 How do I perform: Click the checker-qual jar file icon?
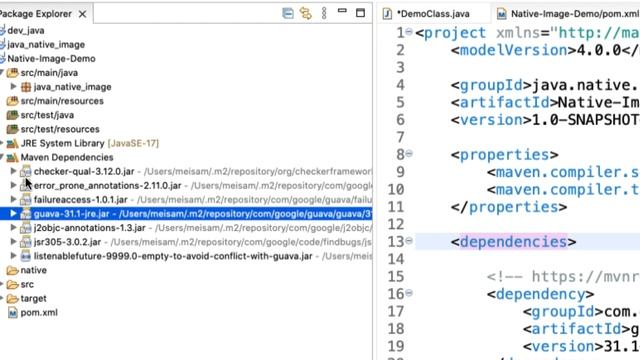tap(26, 171)
